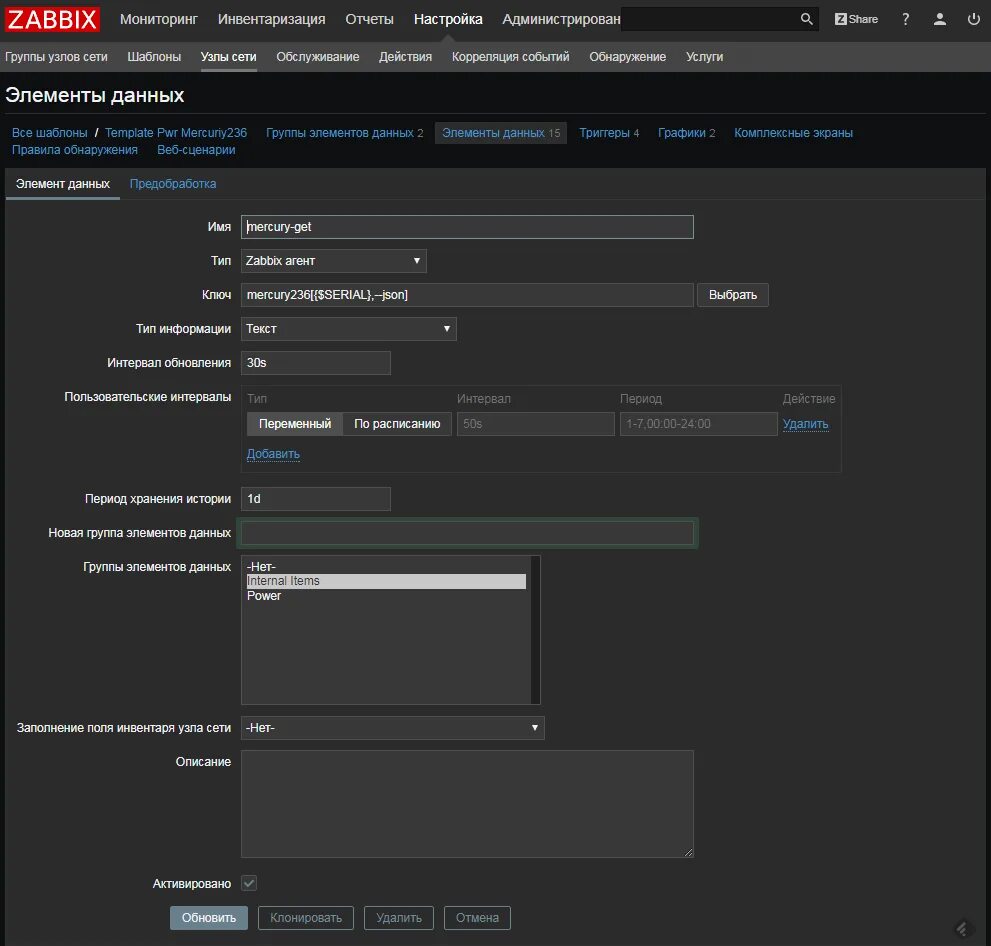Open the user profile icon

click(940, 19)
